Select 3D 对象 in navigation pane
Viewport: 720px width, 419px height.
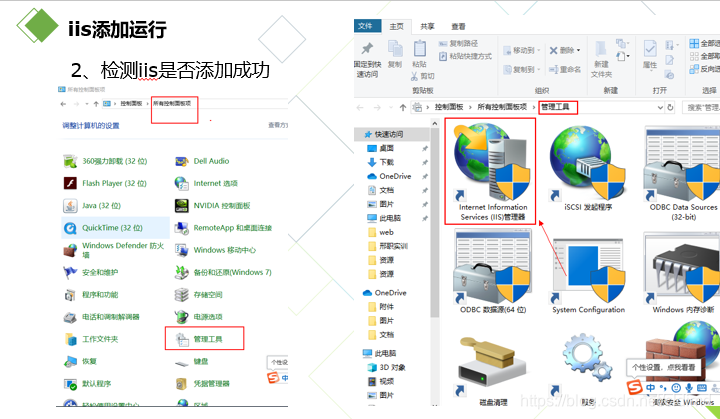[387, 367]
